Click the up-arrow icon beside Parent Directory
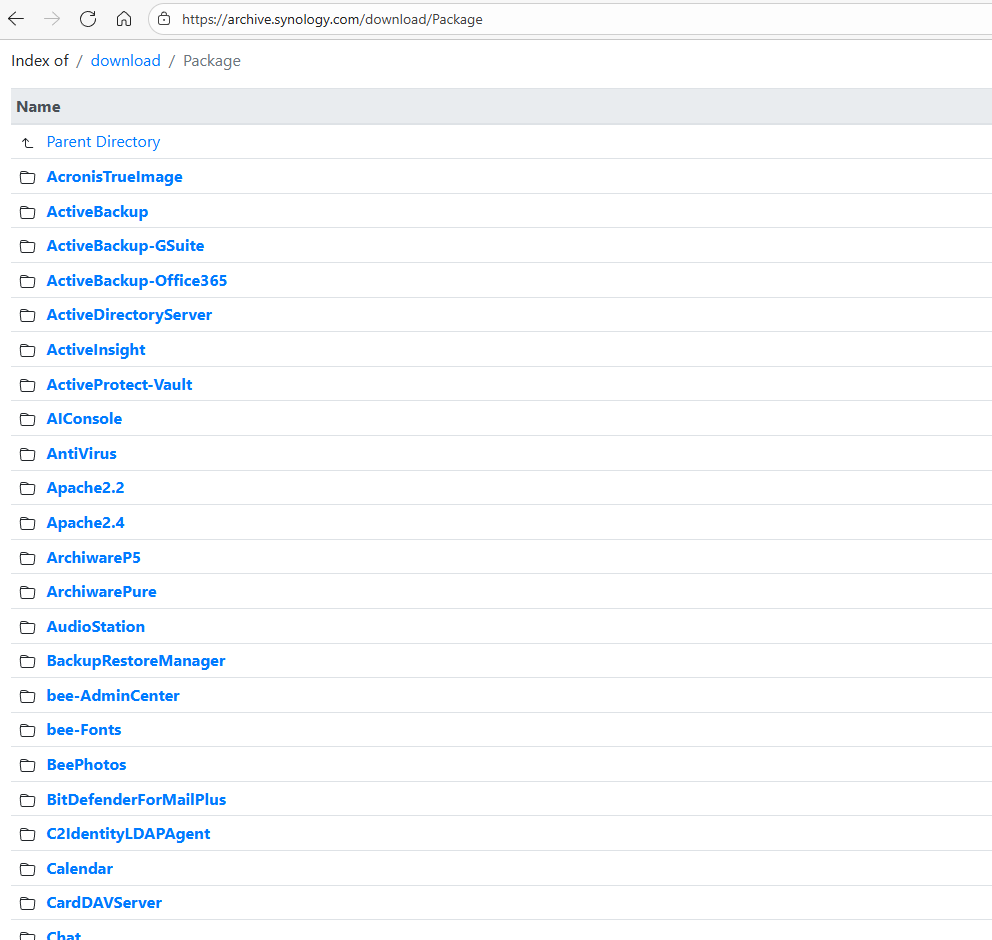Screen dimensions: 992x940 click(28, 143)
